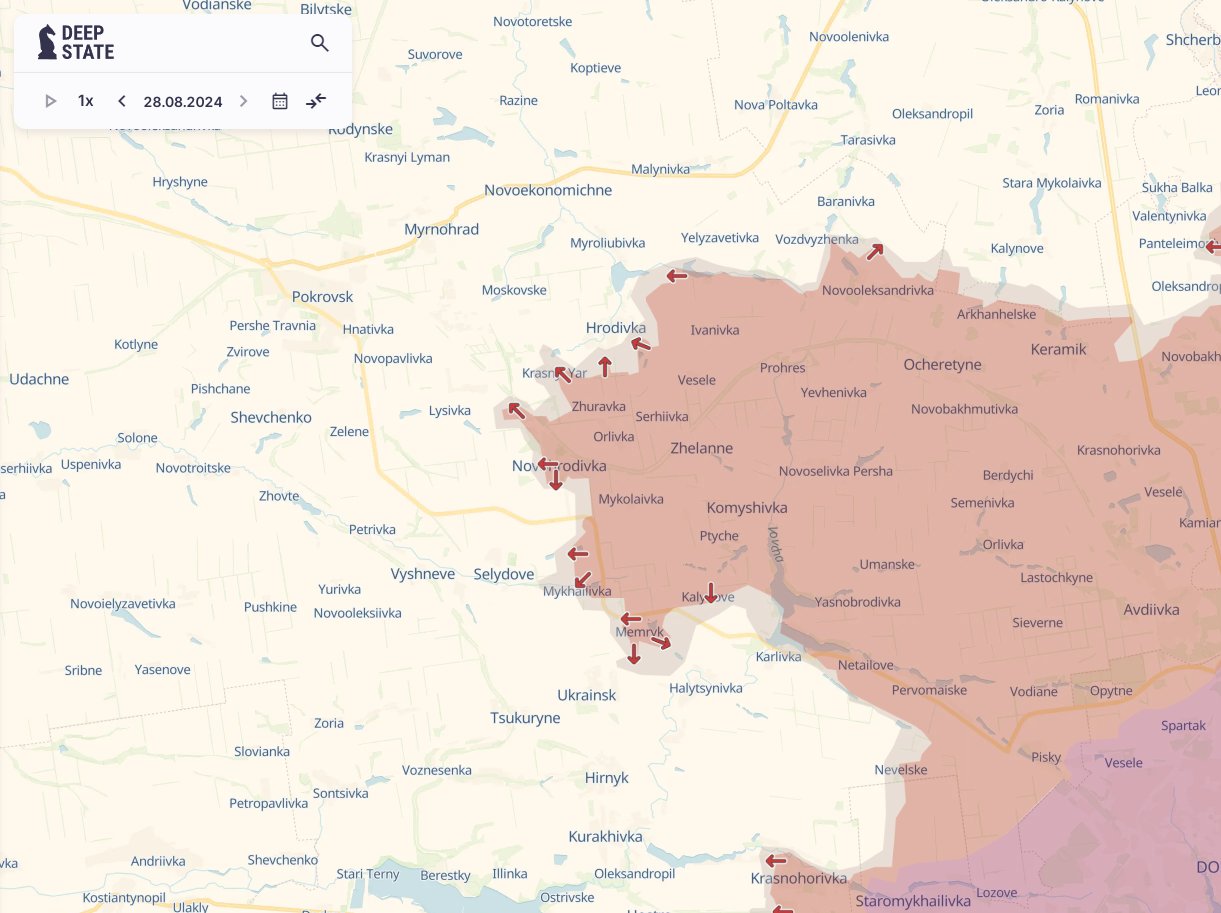Click the Nova Poltavka label
1221x913 pixels.
coord(776,105)
